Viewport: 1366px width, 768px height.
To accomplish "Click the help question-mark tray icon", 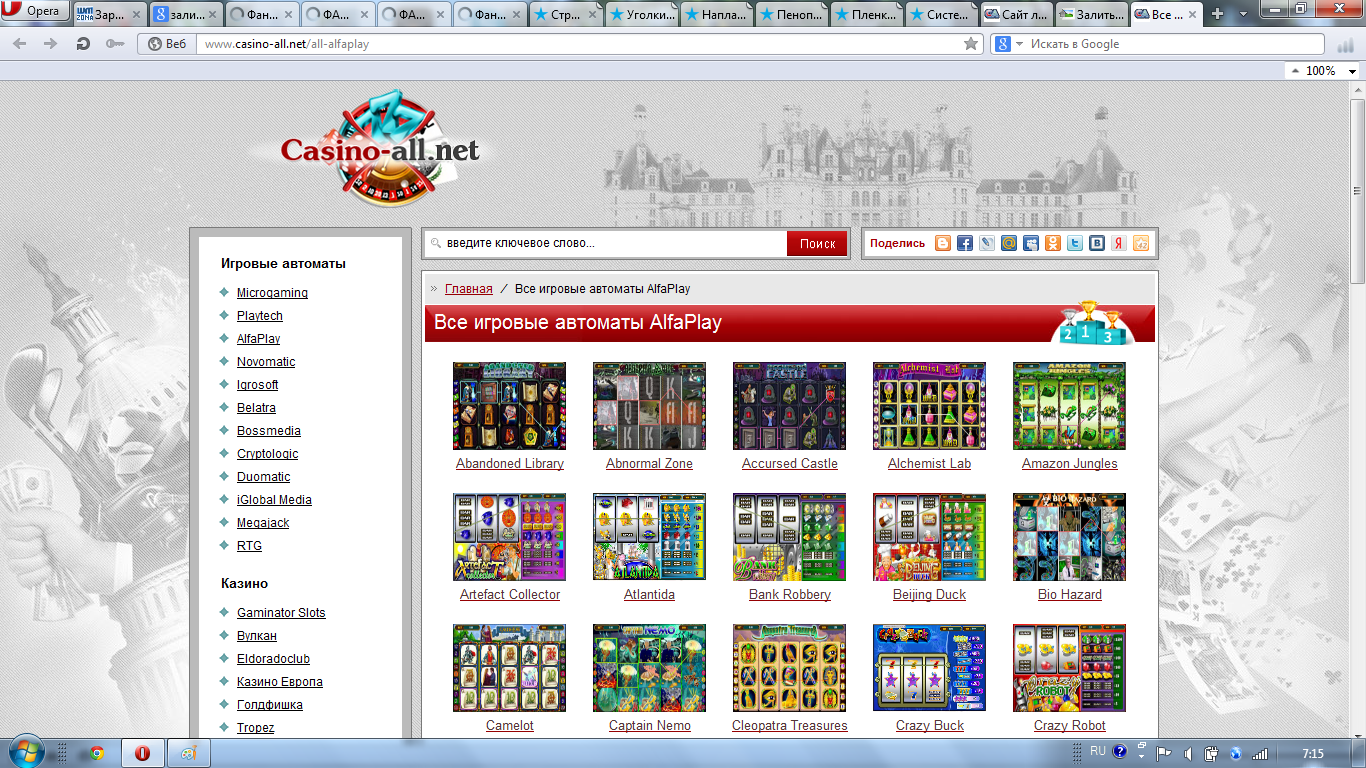I will [1120, 750].
